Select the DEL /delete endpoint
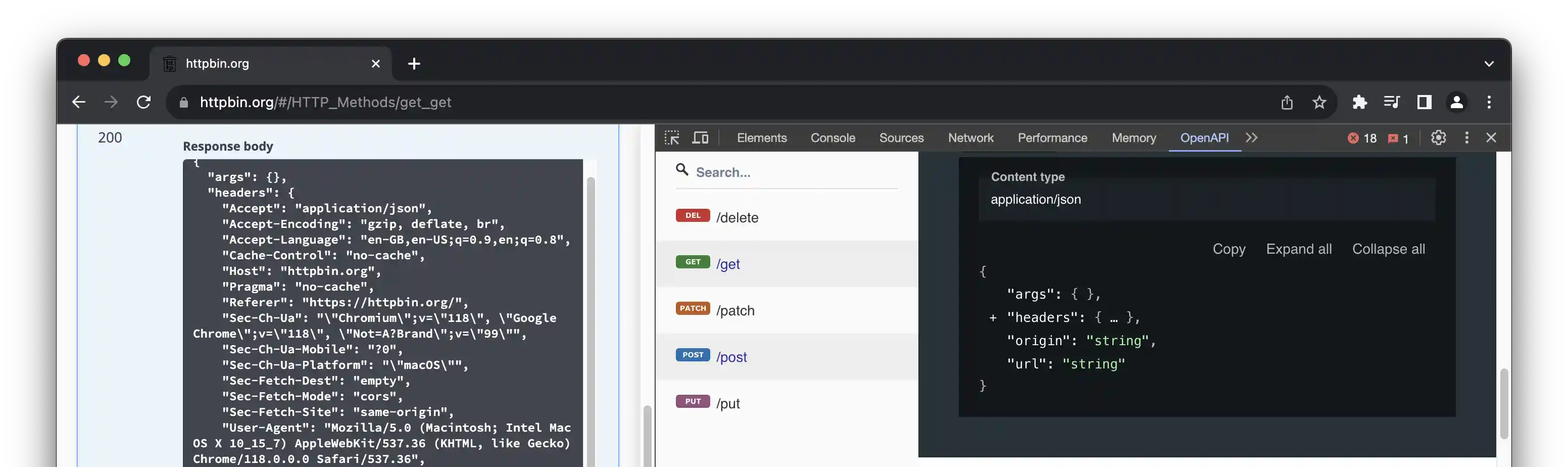 (x=787, y=217)
